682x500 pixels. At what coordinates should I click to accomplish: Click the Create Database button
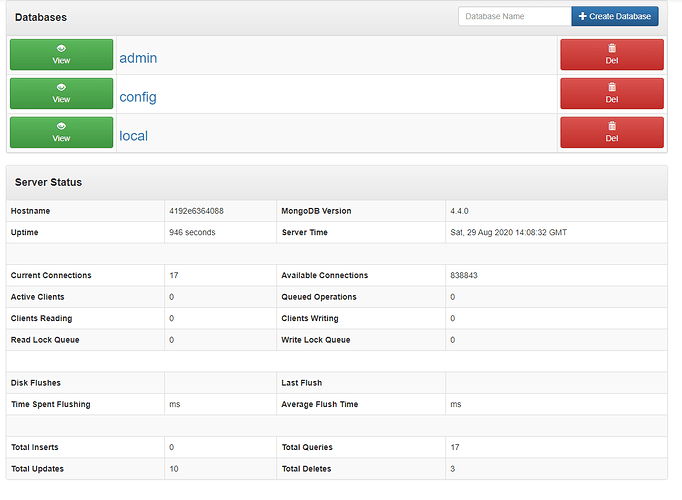click(614, 16)
